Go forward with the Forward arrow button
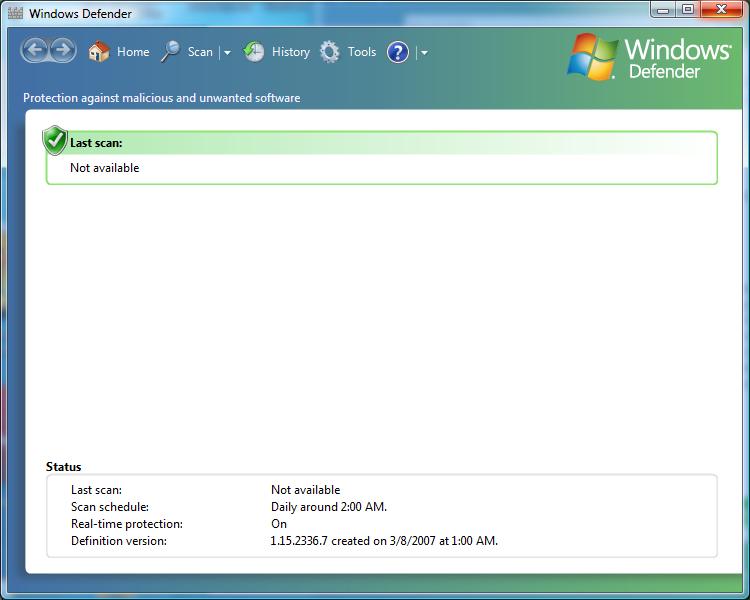Viewport: 750px width, 600px height. point(63,50)
